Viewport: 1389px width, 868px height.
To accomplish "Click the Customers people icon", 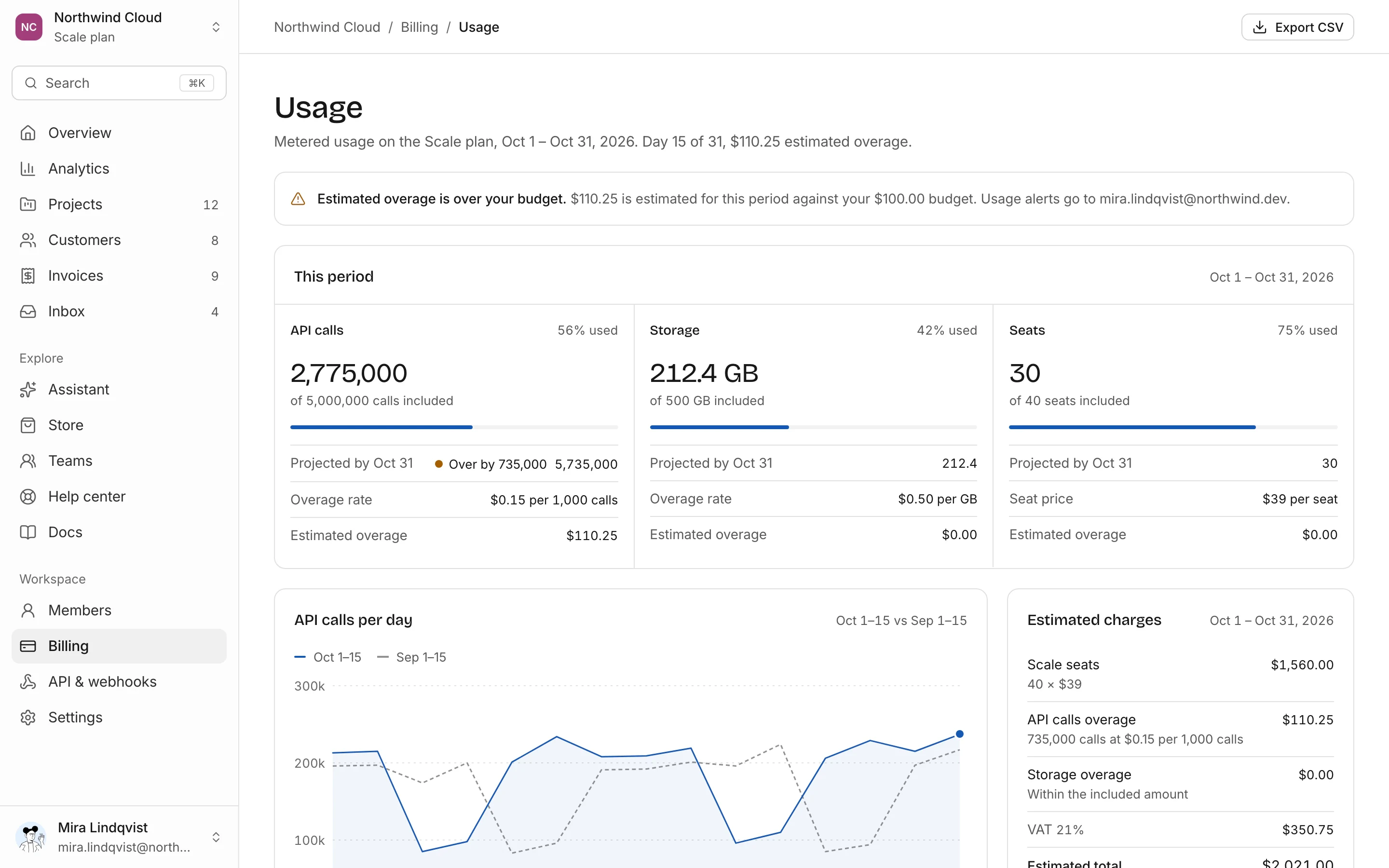I will 28,240.
